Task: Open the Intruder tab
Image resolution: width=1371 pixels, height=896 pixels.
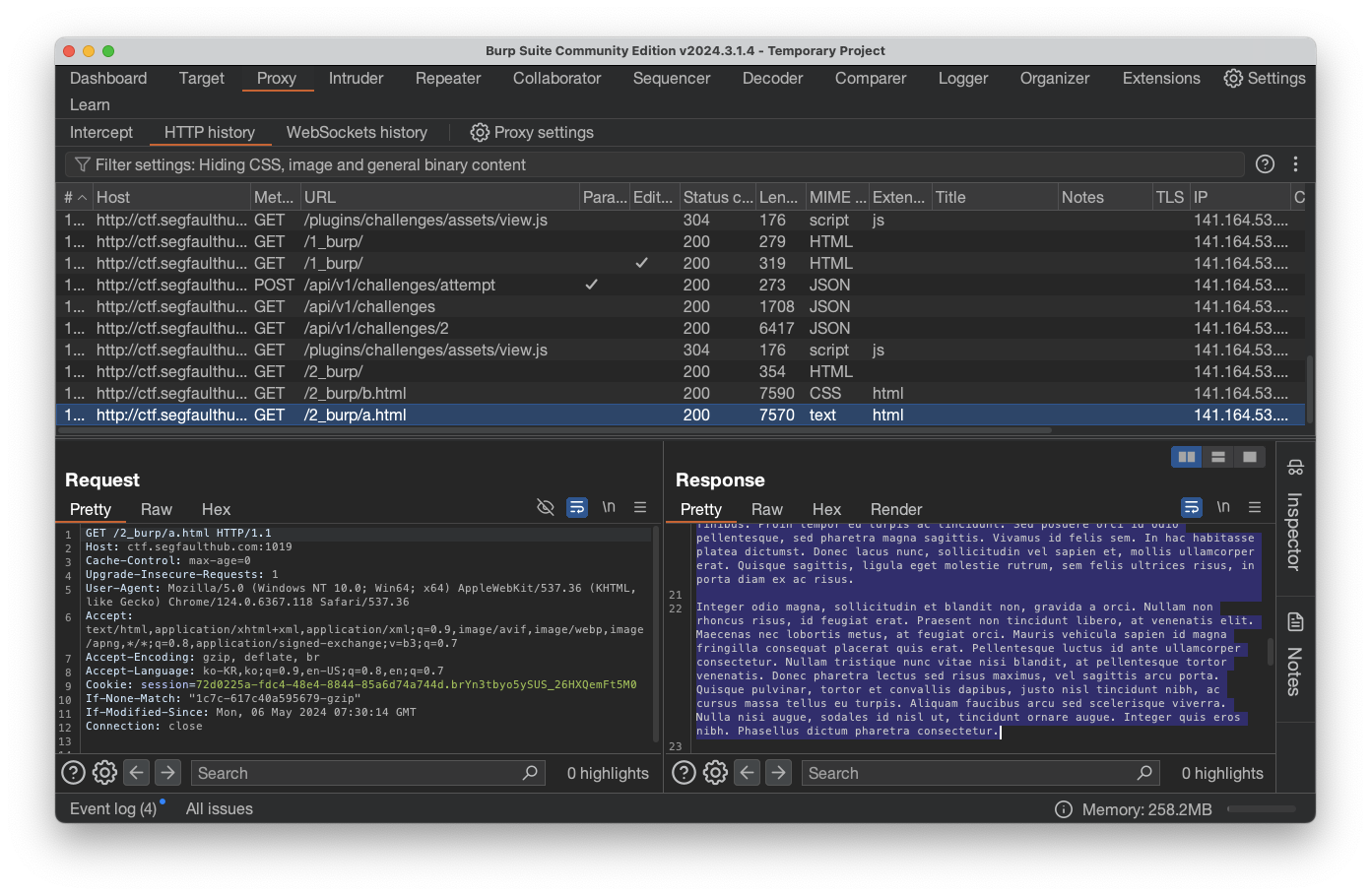Action: point(356,78)
